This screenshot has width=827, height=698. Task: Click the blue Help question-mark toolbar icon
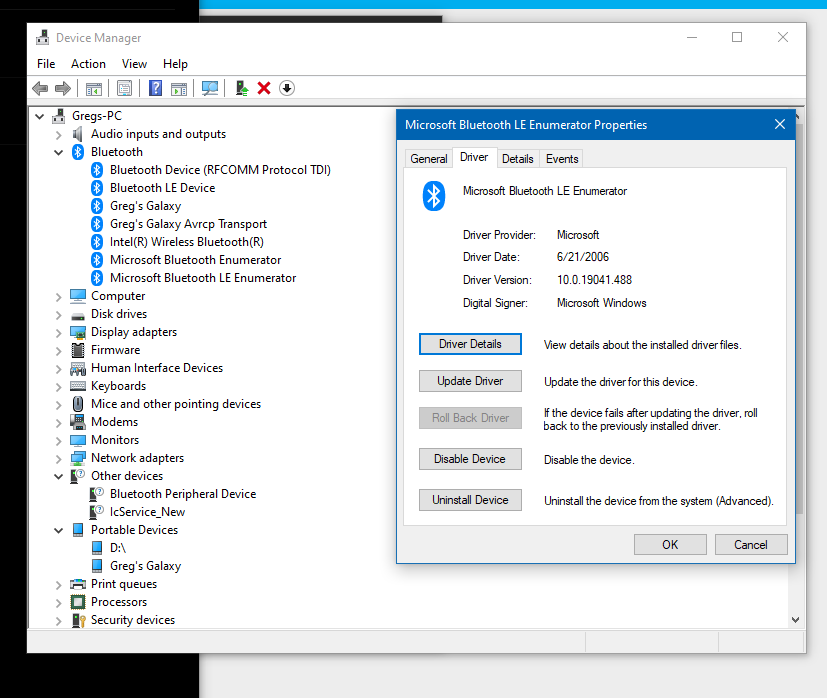tap(156, 88)
